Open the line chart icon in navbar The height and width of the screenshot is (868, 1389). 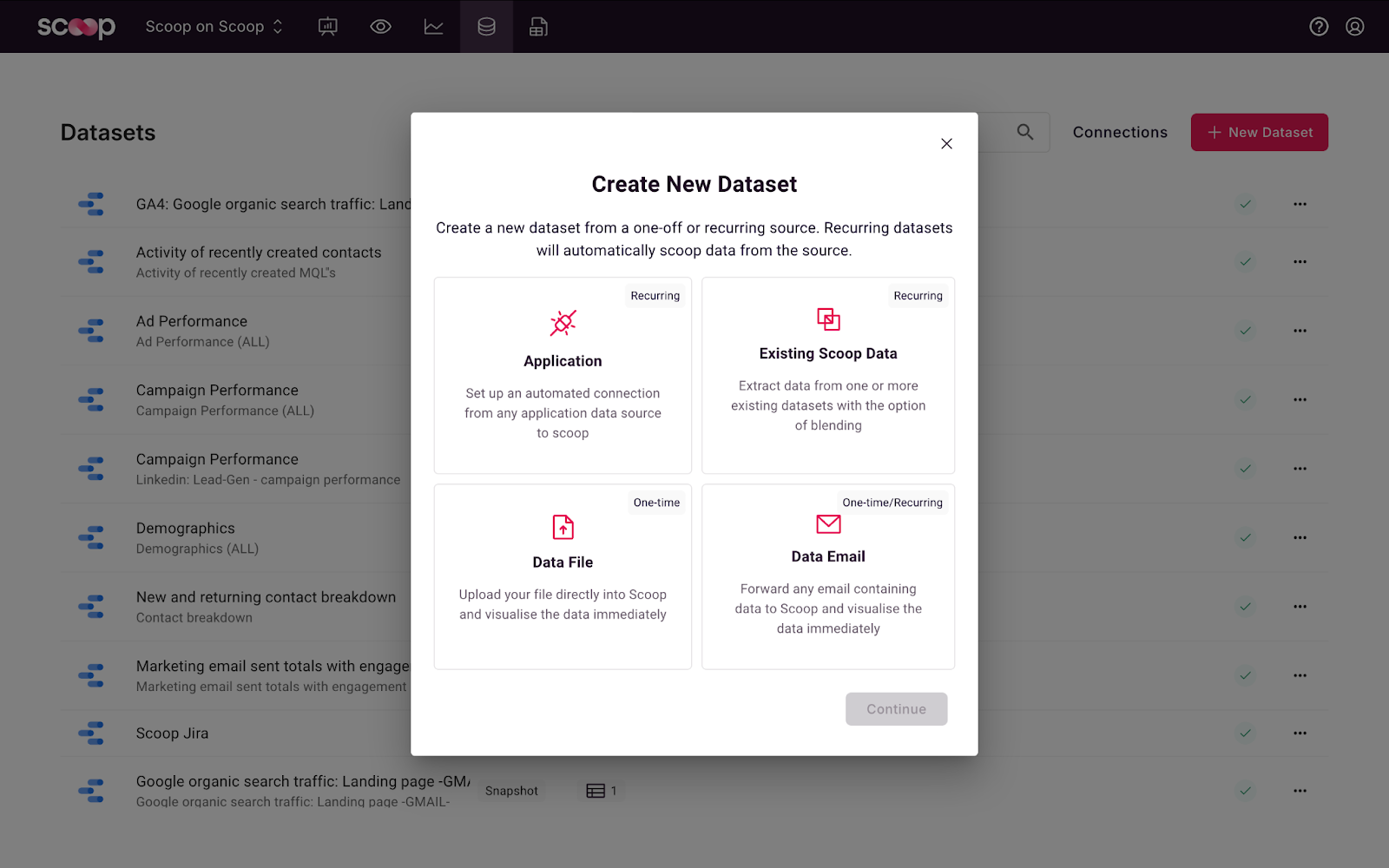click(x=433, y=27)
